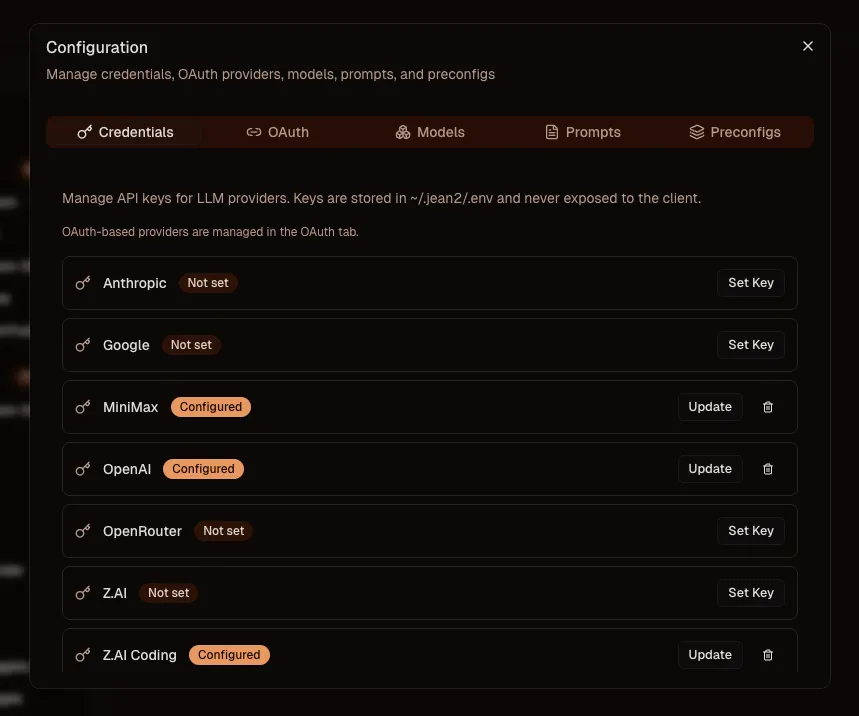Click the key icon in Credentials tab
The image size is (859, 716).
(x=84, y=132)
